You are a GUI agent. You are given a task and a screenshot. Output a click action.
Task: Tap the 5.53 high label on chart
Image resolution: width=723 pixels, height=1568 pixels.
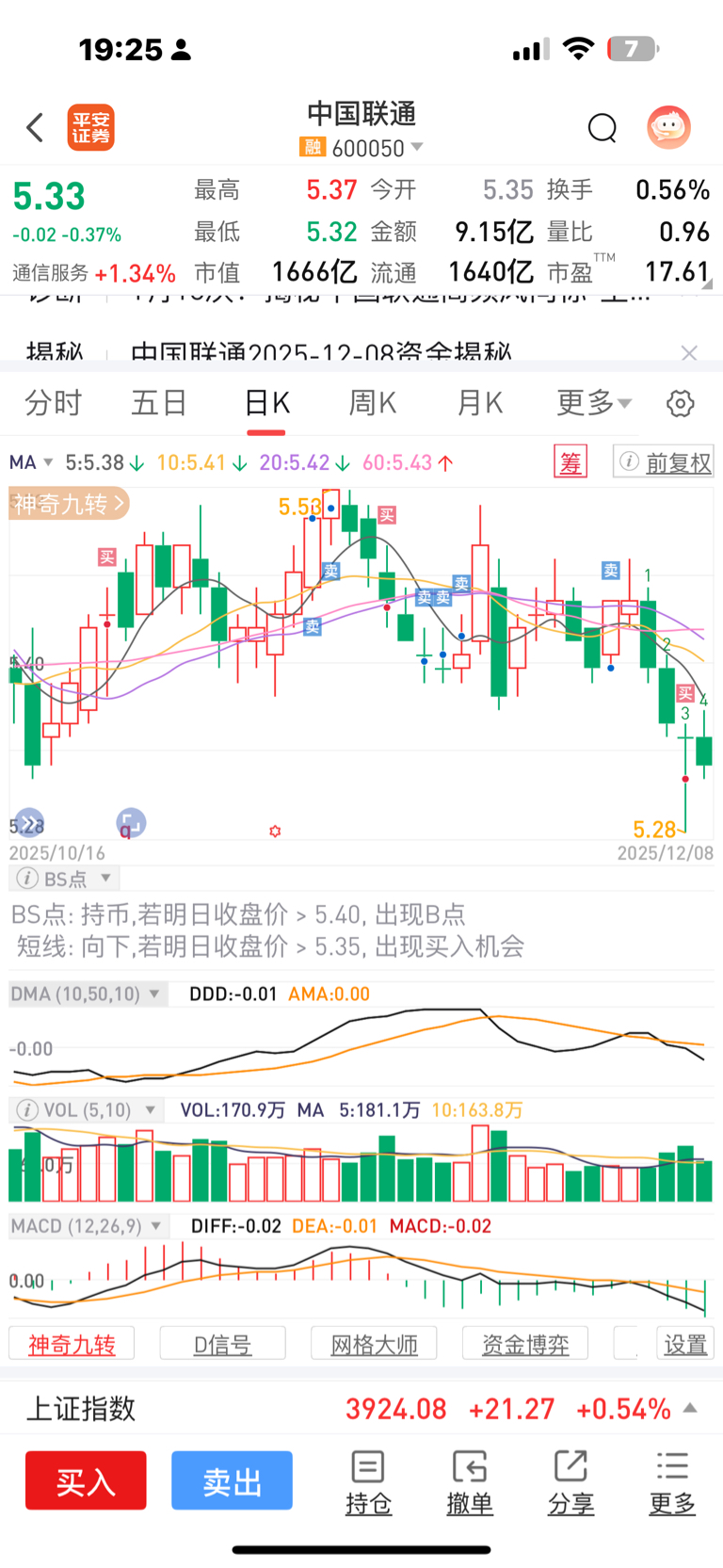299,507
